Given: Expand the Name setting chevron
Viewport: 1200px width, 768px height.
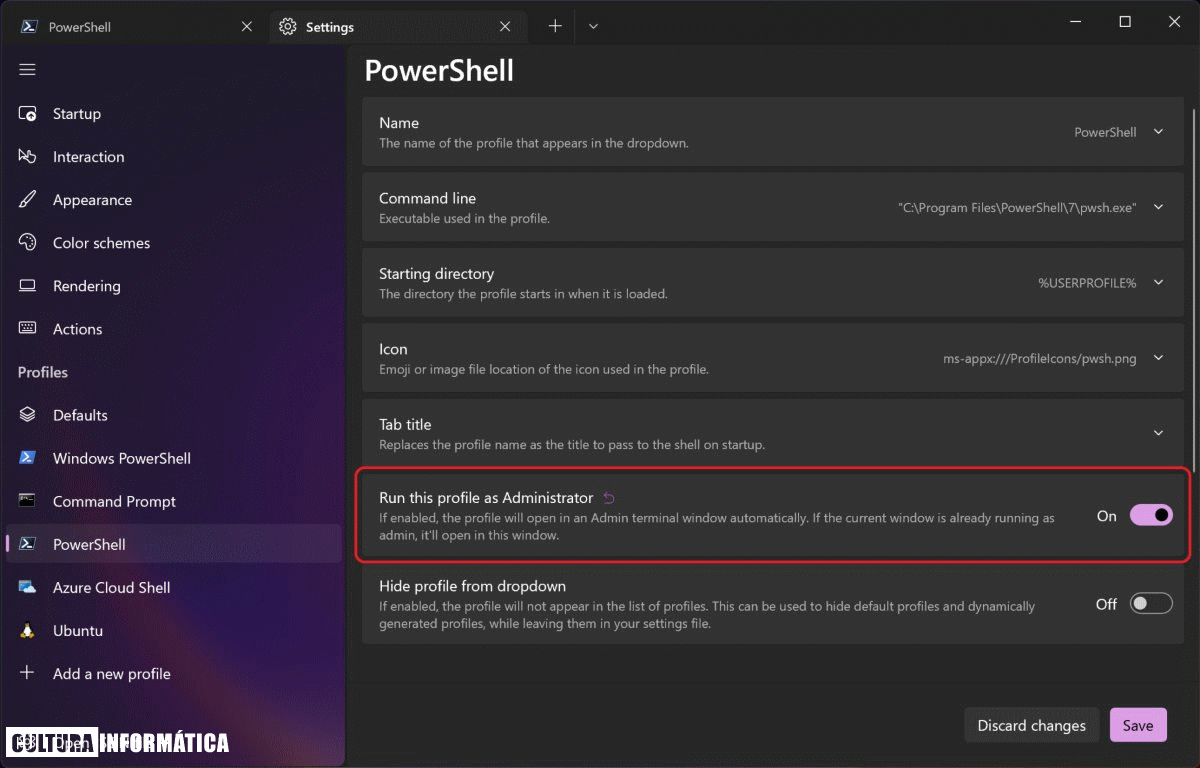Looking at the screenshot, I should click(x=1159, y=131).
